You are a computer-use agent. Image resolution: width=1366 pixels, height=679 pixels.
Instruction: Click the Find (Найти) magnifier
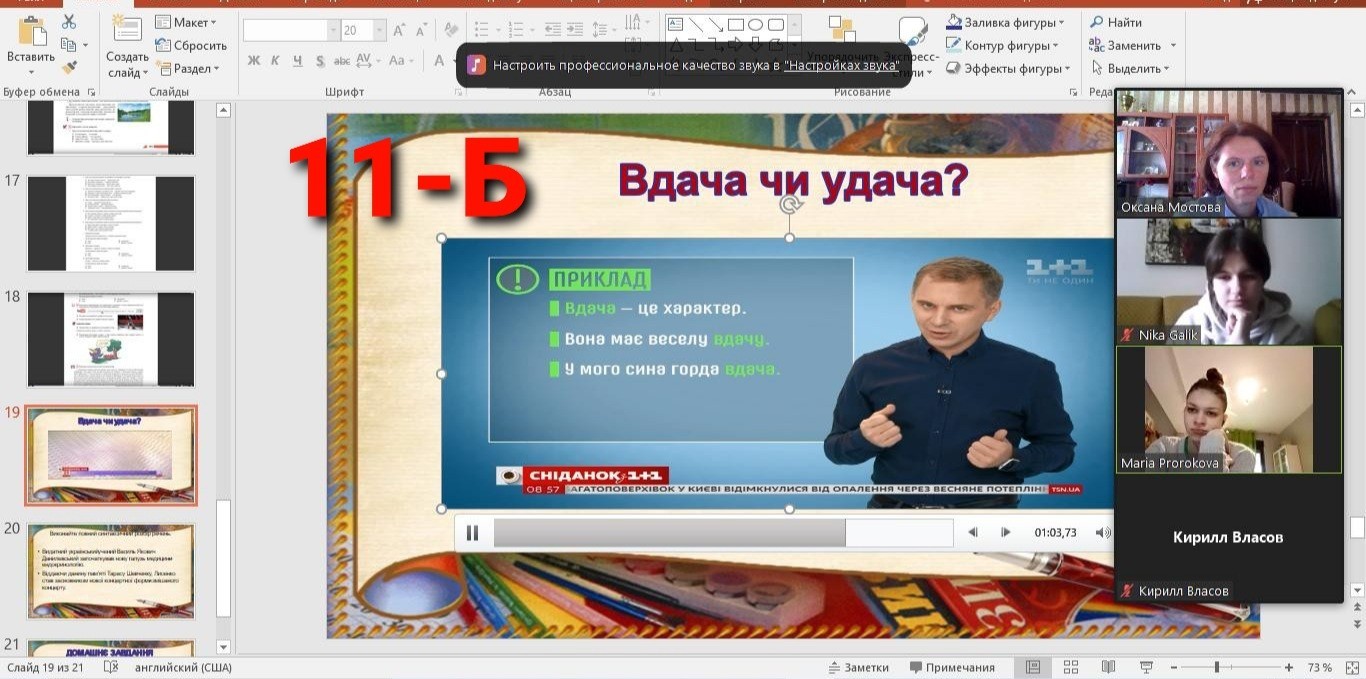point(1115,22)
